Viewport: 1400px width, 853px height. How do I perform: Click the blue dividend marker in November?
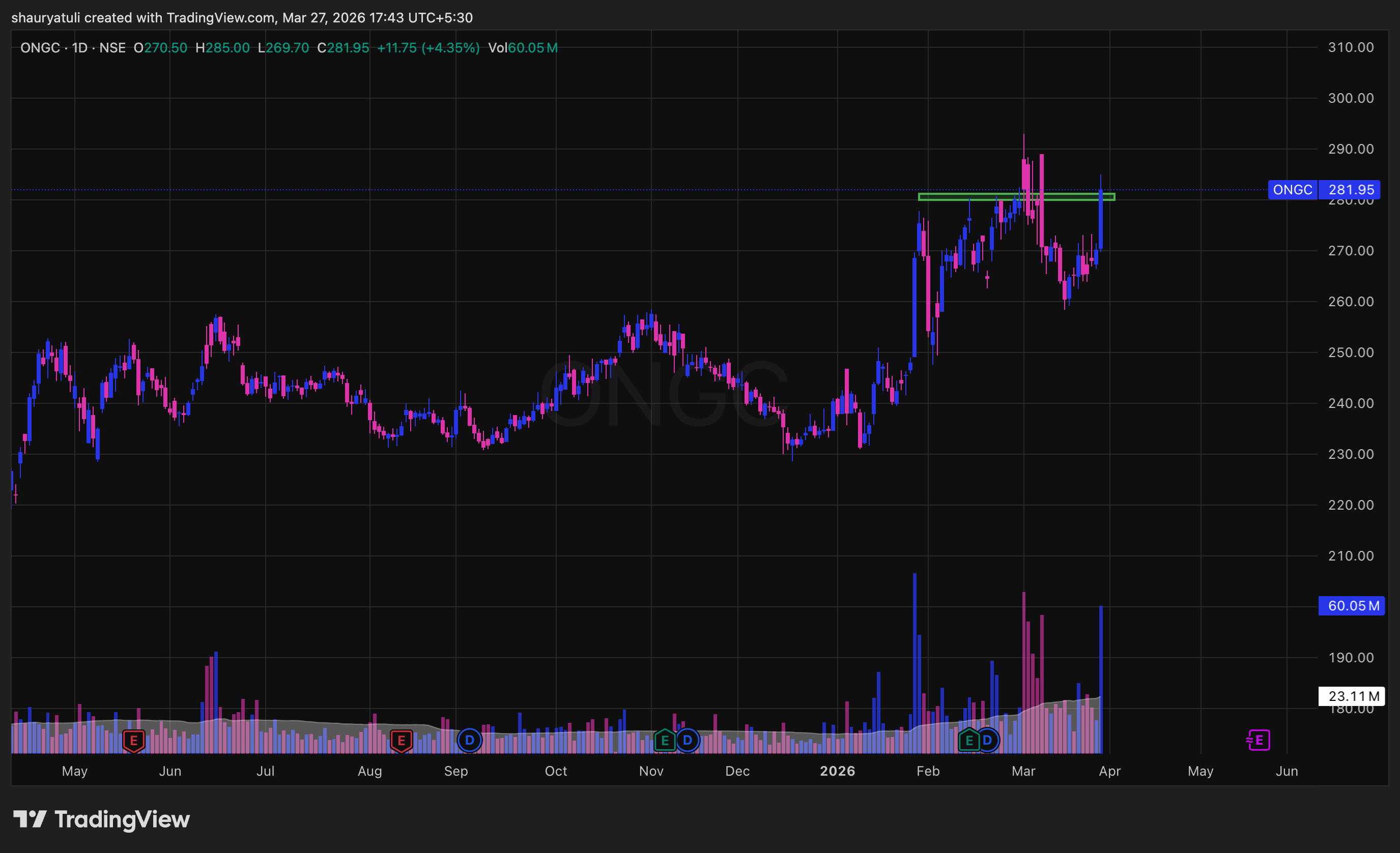pyautogui.click(x=688, y=741)
